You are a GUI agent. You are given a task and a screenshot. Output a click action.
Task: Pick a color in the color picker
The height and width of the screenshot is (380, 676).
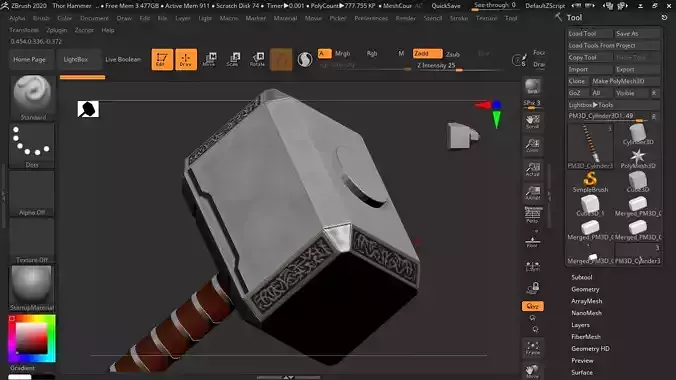(x=31, y=339)
